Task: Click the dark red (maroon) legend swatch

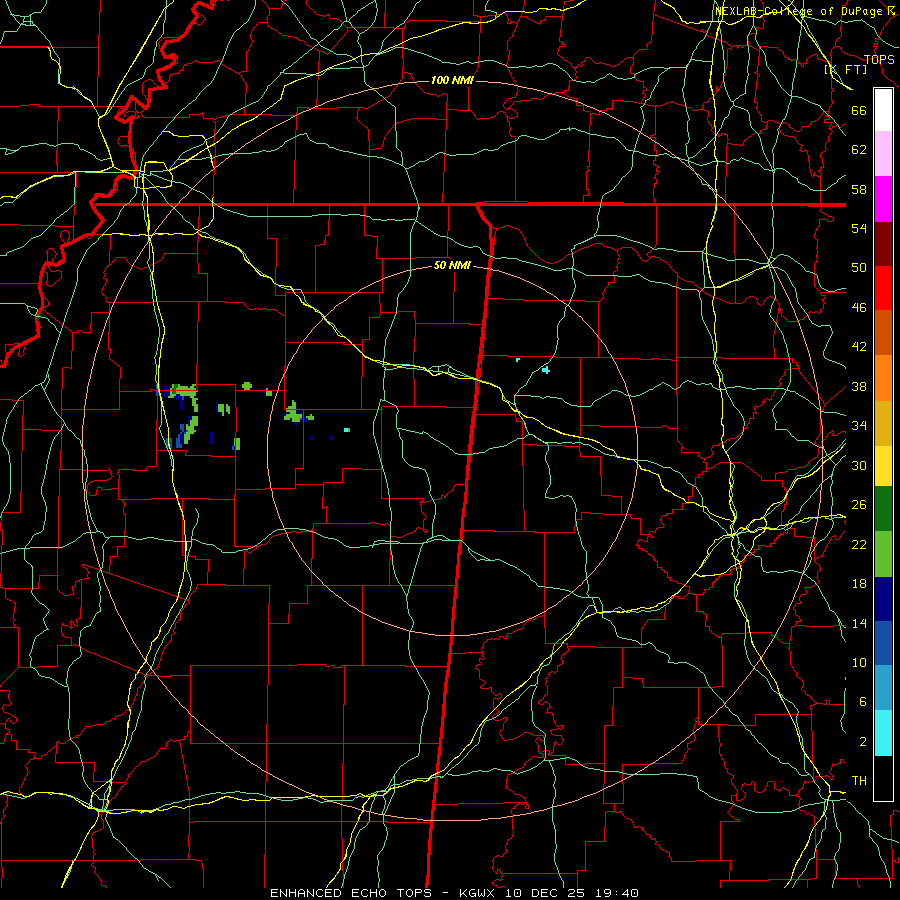Action: pos(883,244)
